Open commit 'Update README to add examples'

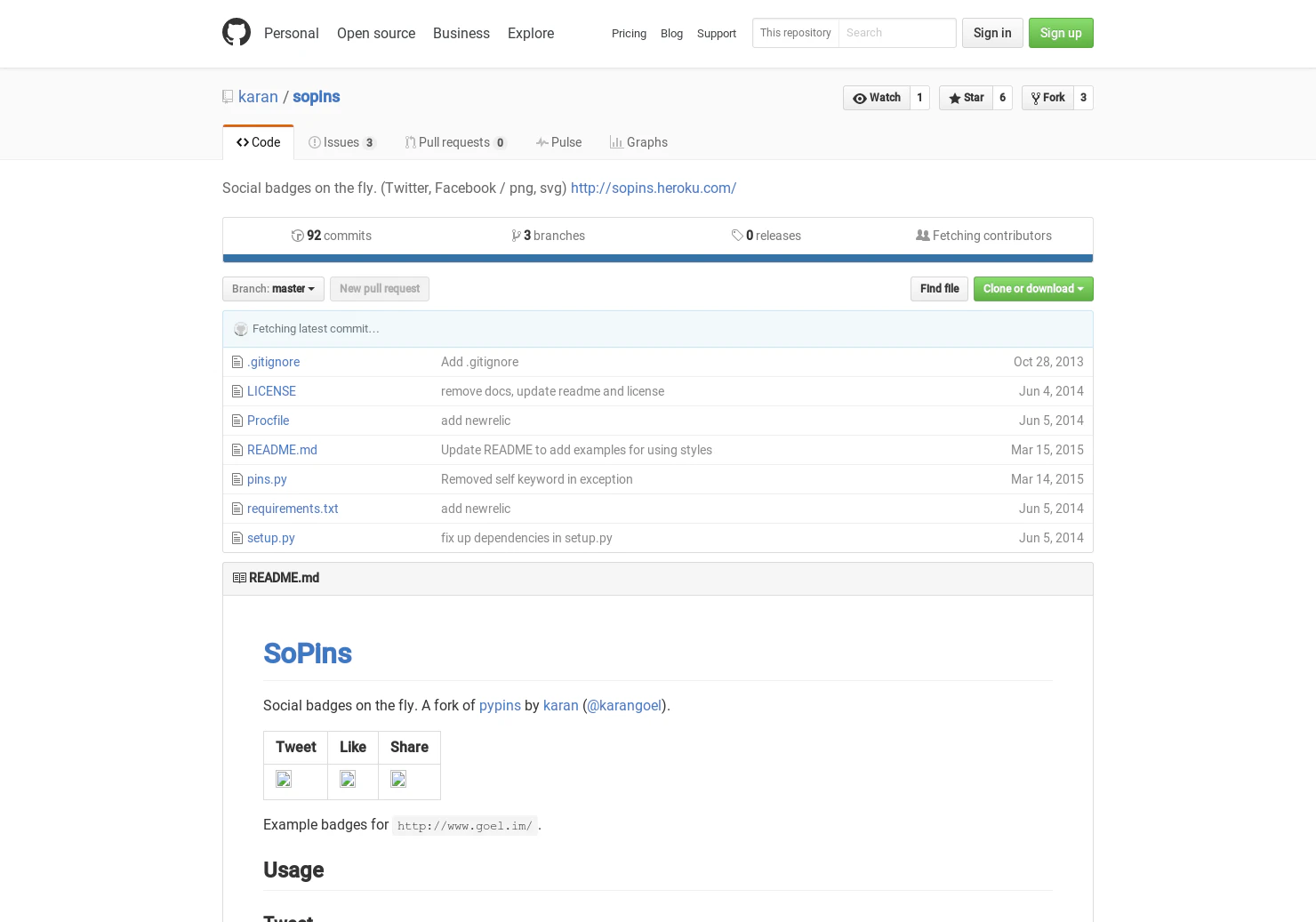click(x=576, y=450)
